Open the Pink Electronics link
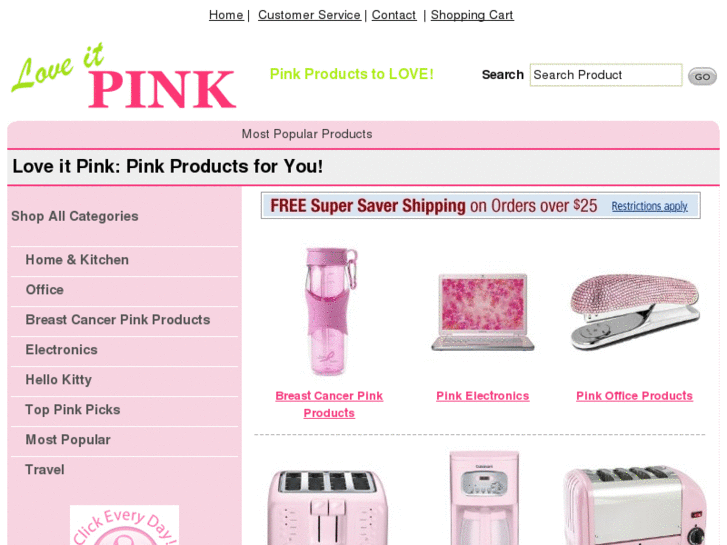 (x=483, y=396)
